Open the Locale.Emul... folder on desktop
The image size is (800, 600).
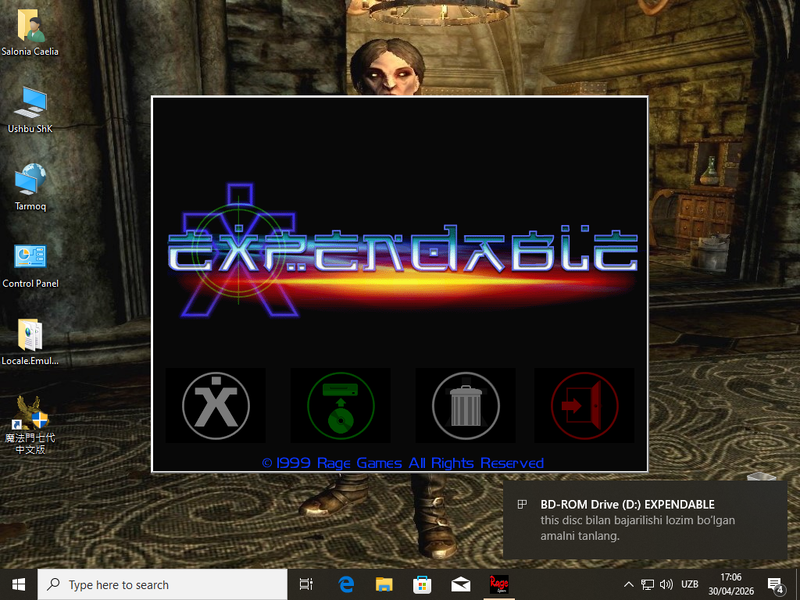(x=30, y=342)
